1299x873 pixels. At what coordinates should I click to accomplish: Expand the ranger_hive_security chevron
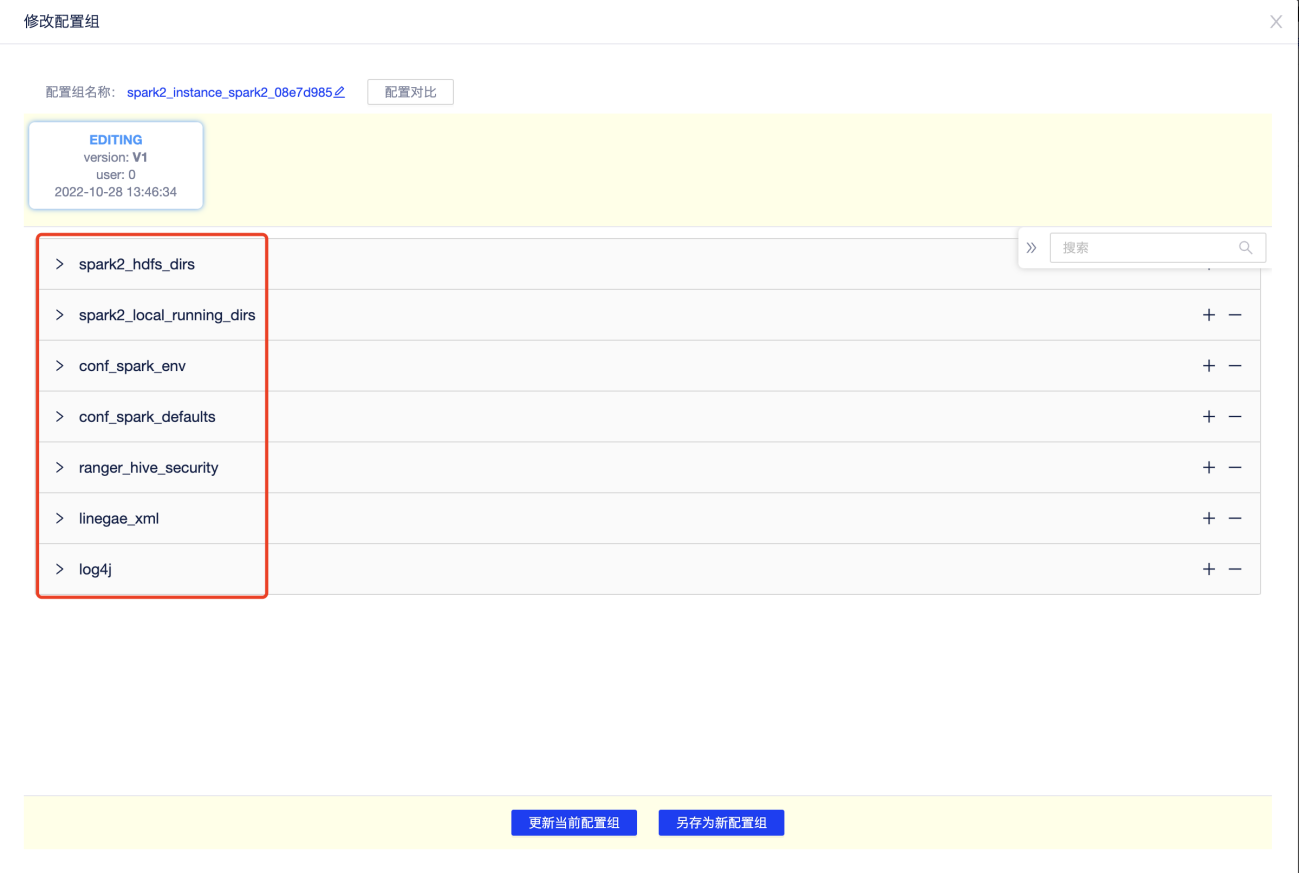click(x=59, y=467)
